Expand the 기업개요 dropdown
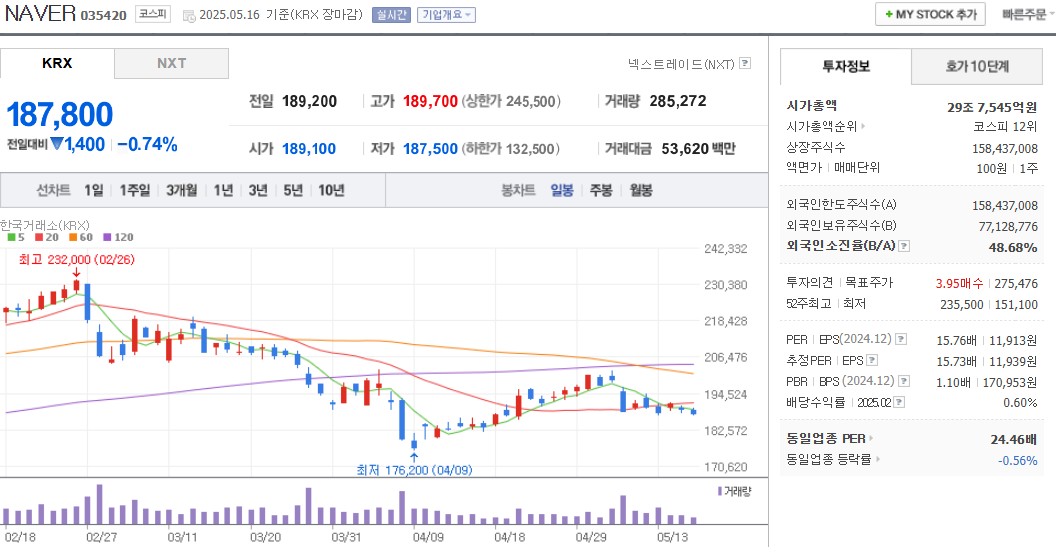Viewport: 1059px width, 547px height. (446, 15)
